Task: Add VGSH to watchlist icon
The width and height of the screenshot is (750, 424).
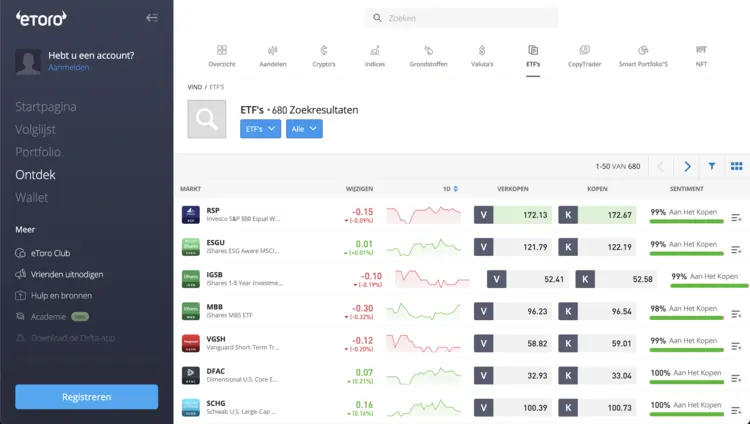Action: (x=736, y=346)
